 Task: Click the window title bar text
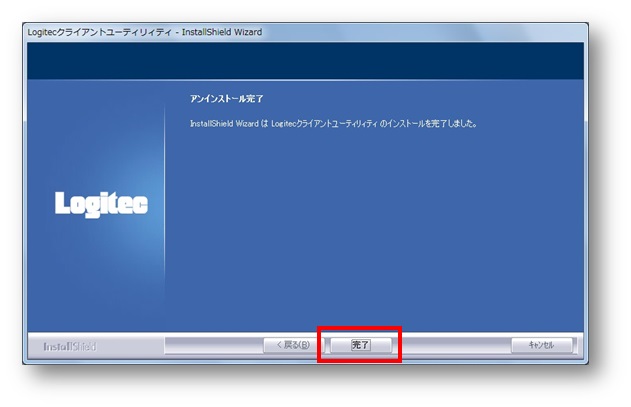click(x=145, y=32)
